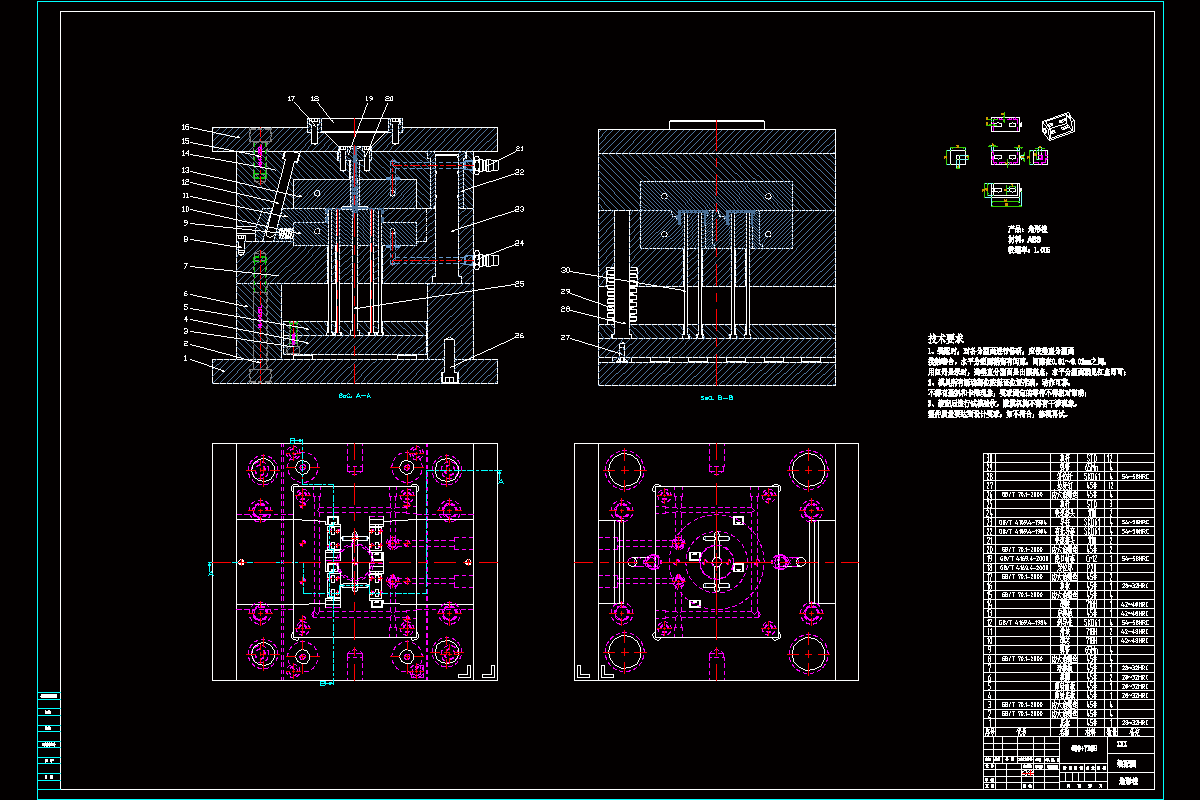1200x800 pixels.
Task: Select the isometric 3D part view
Action: coord(1056,128)
